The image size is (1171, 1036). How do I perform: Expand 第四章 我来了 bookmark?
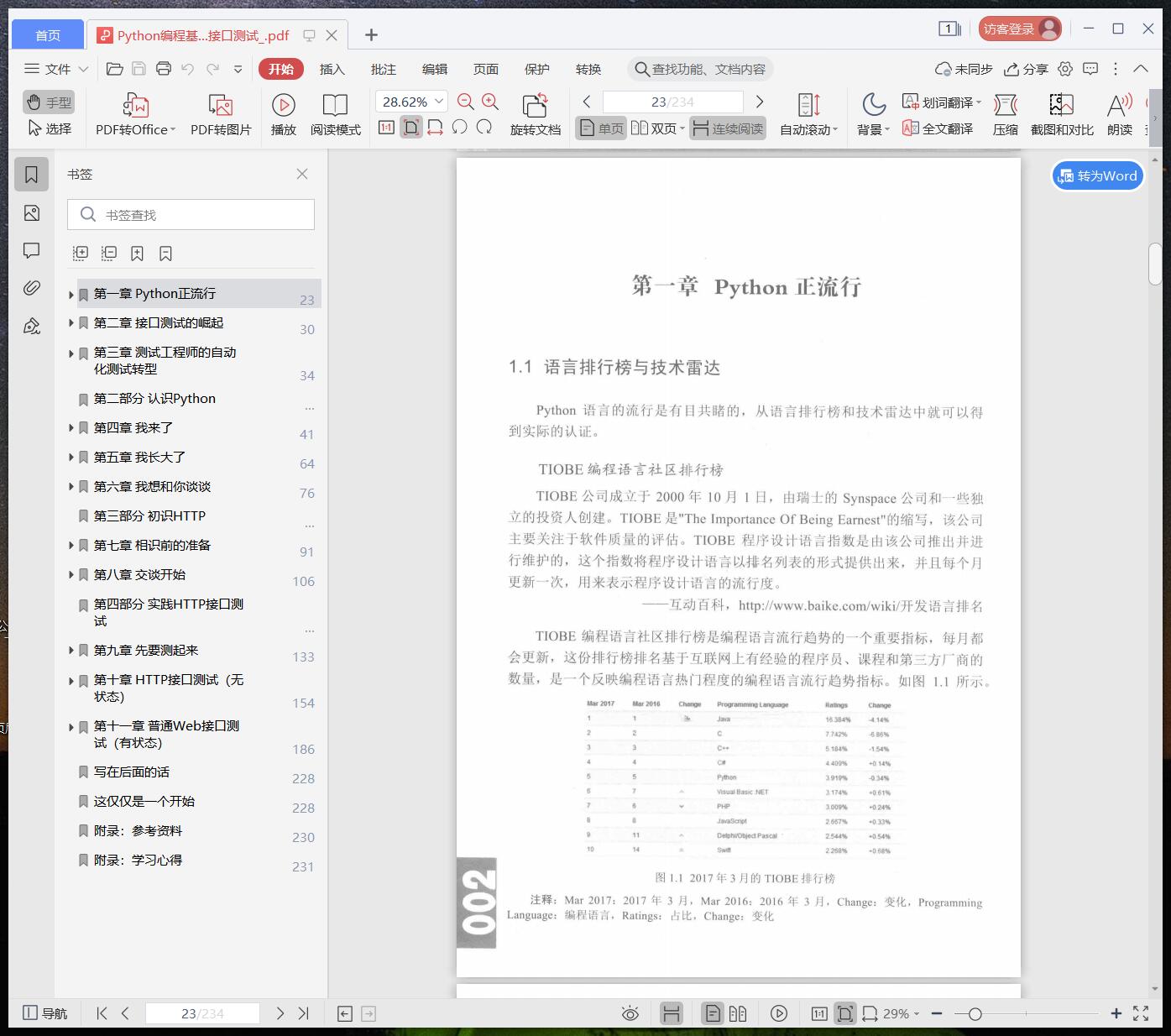click(x=71, y=428)
